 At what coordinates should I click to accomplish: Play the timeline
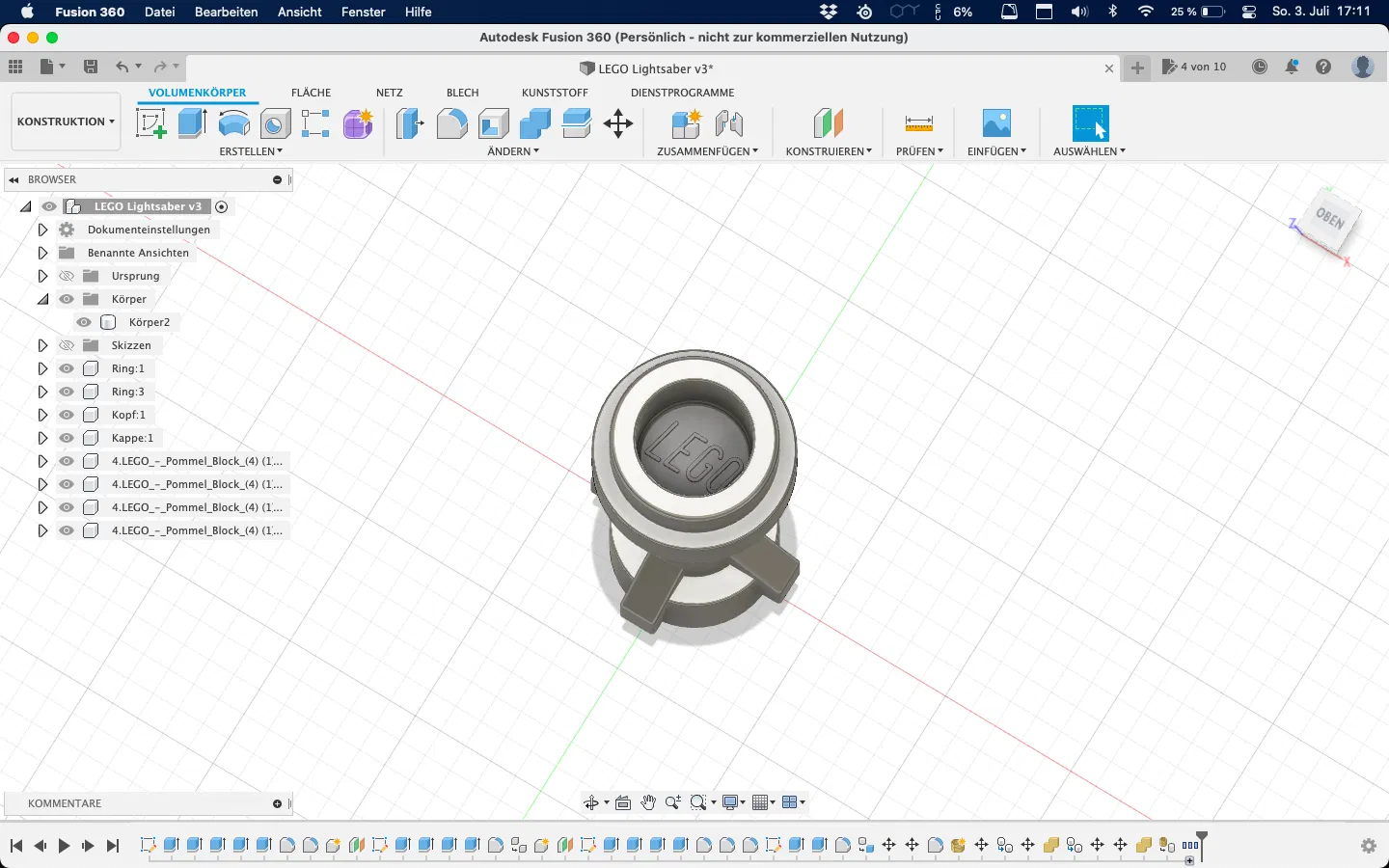pos(65,846)
